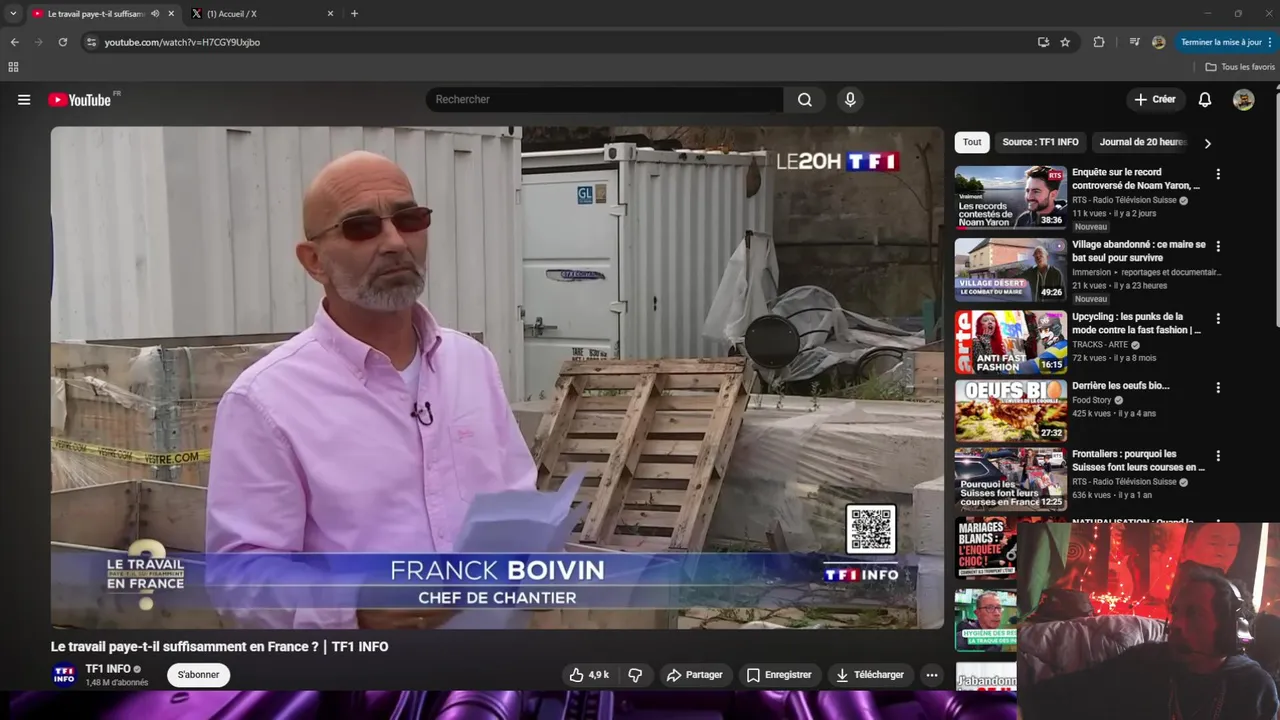1280x720 pixels.
Task: Open Chrome profile avatar
Action: [x=1158, y=42]
